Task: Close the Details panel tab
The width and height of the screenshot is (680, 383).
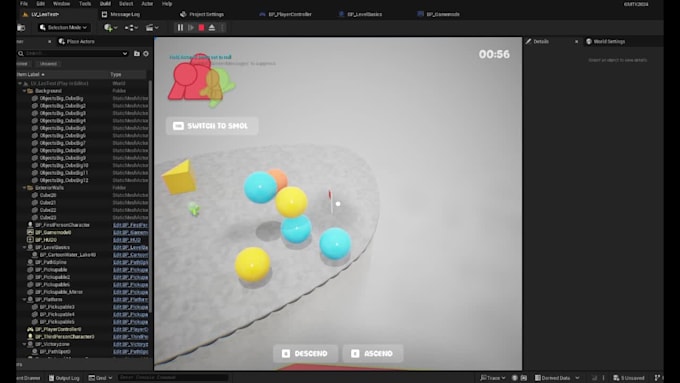Action: 576,42
